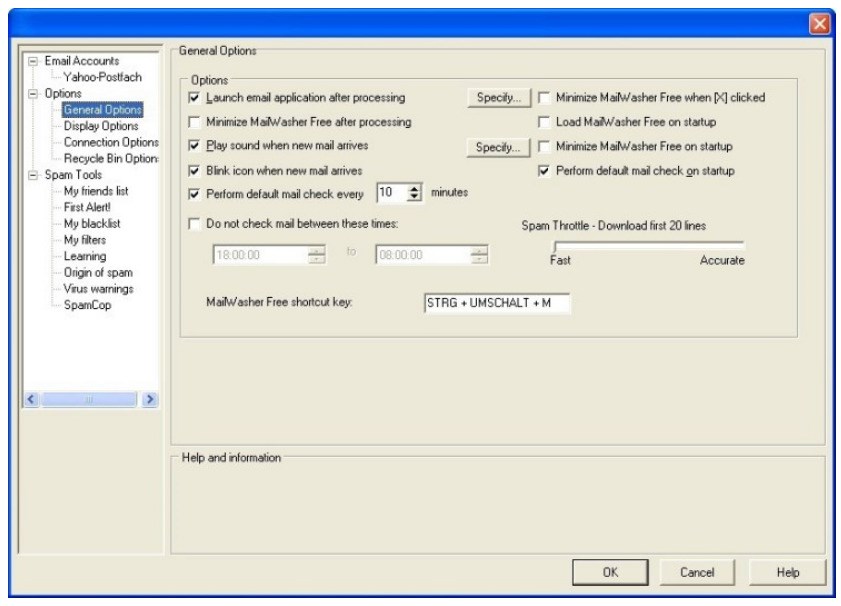The height and width of the screenshot is (606, 841).
Task: Enable Minimize MailWasher Free on startup
Action: [544, 146]
